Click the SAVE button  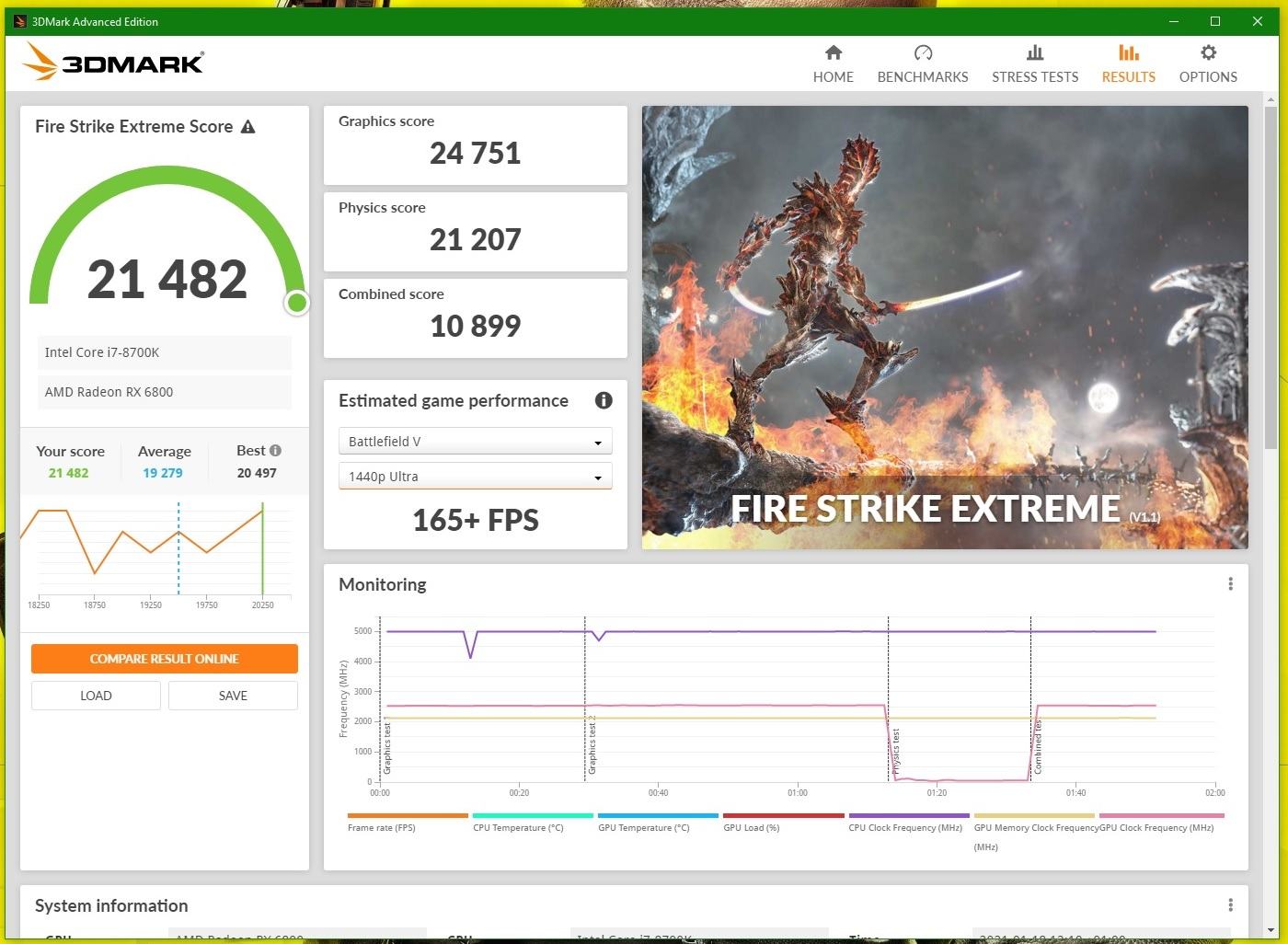pyautogui.click(x=233, y=696)
